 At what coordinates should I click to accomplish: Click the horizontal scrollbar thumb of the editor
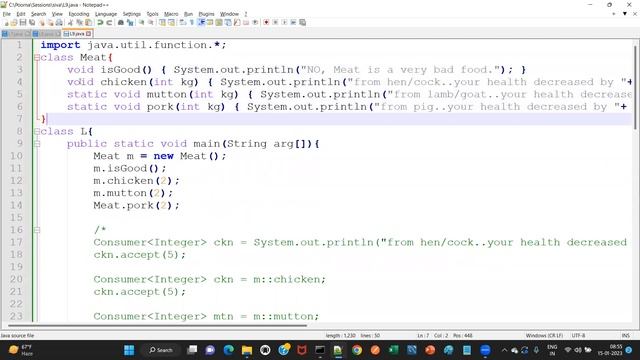pos(157,325)
